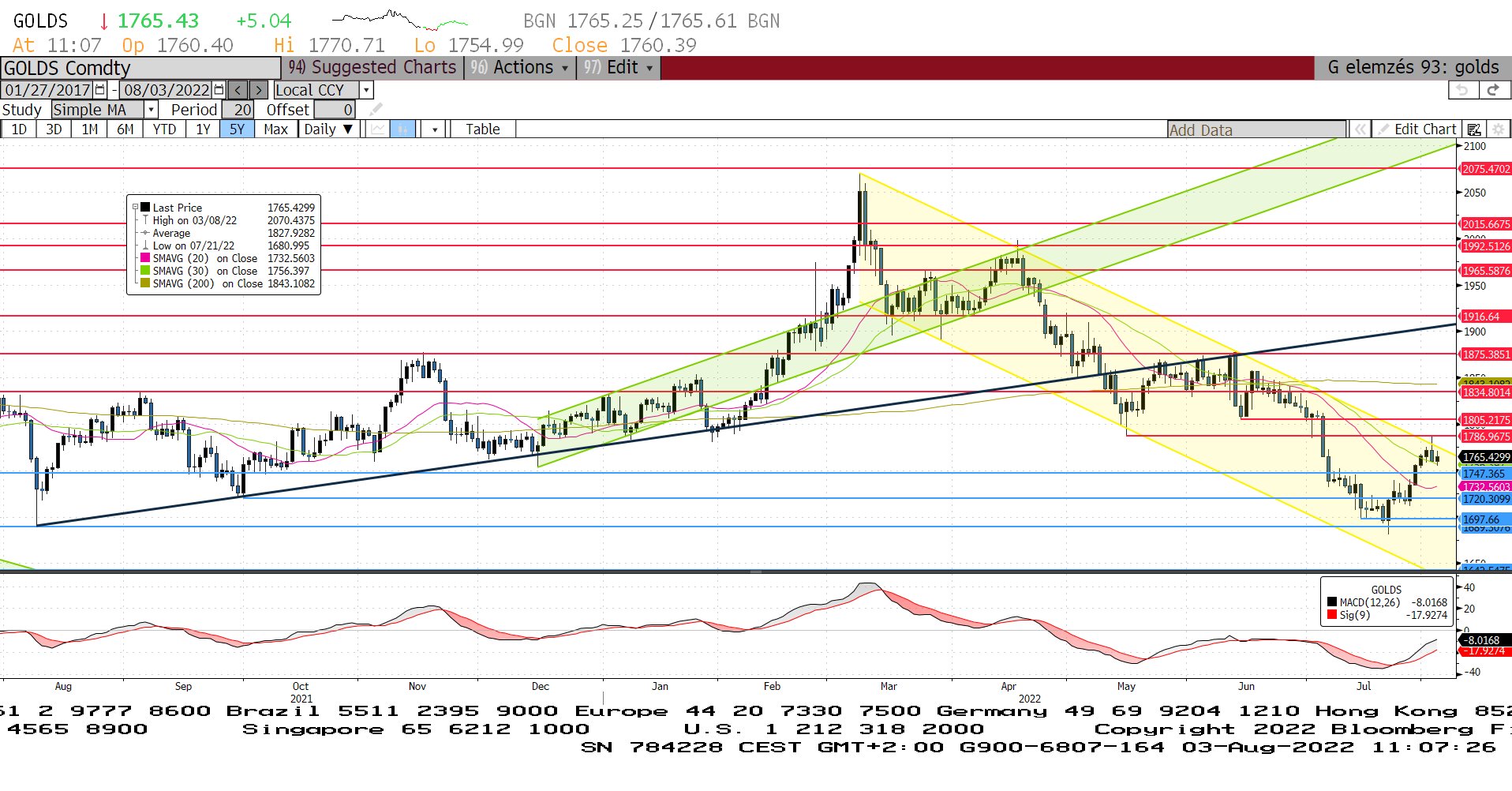Screen dimensions: 1512x791
Task: Click the 2015.6675 price level label
Action: 1486,224
